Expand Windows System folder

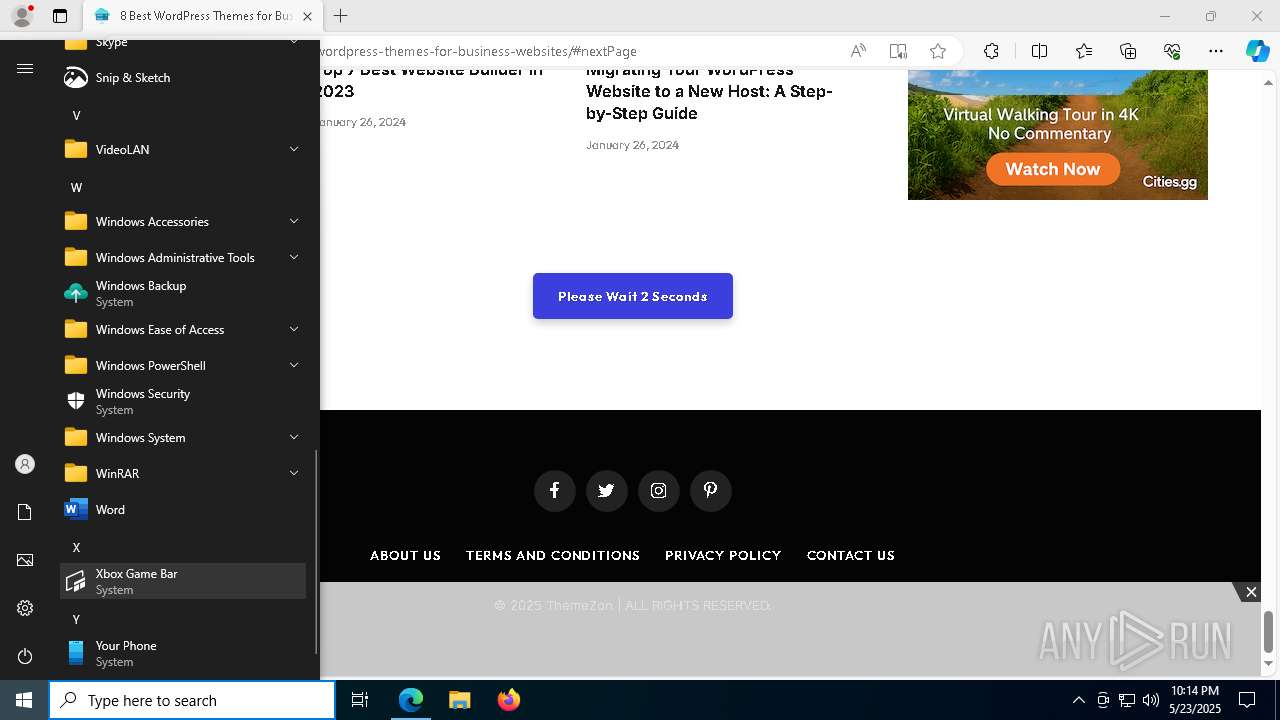183,437
